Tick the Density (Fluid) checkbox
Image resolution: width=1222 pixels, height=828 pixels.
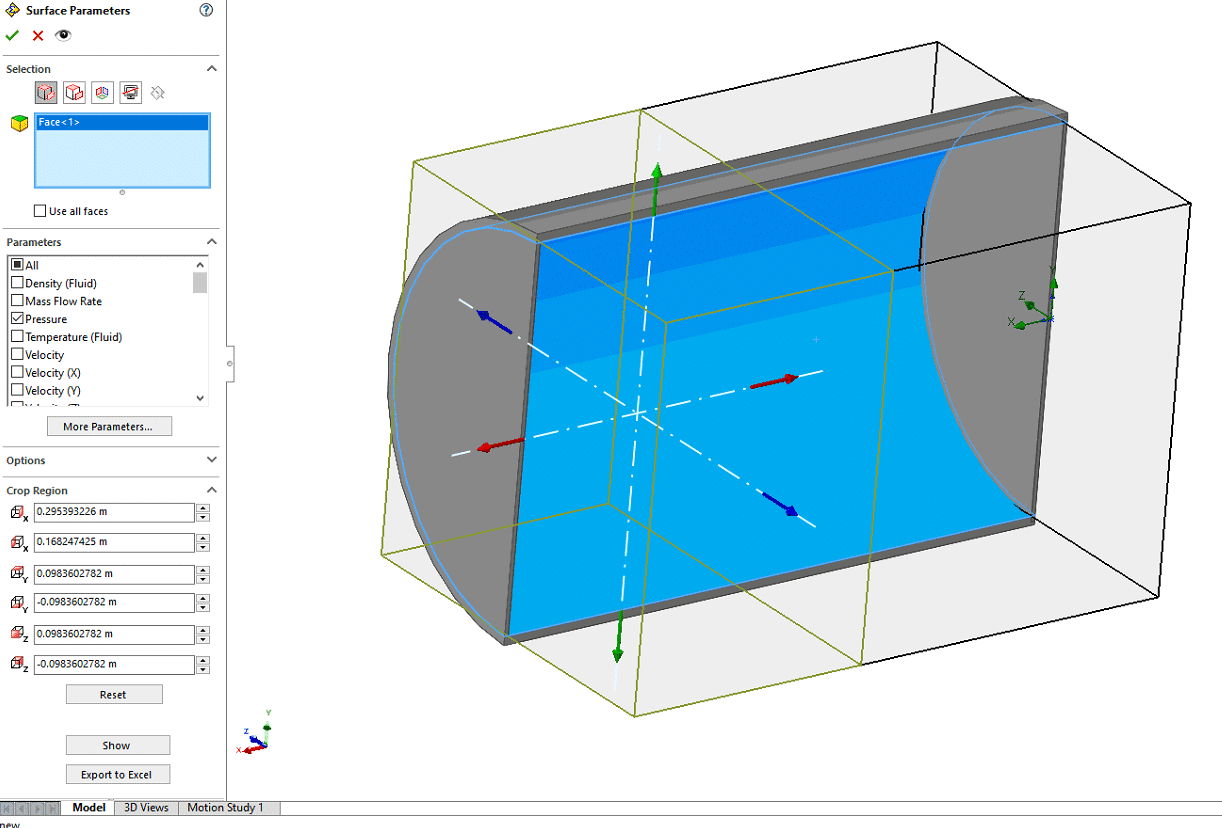(x=17, y=283)
